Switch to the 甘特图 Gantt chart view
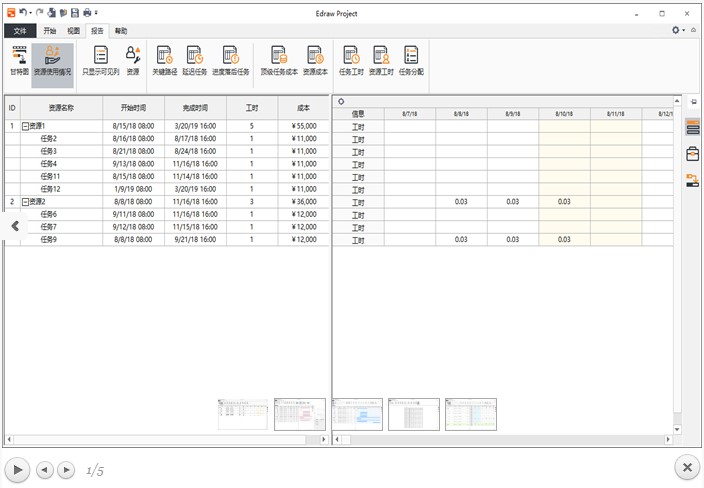This screenshot has width=704, height=488. click(19, 61)
